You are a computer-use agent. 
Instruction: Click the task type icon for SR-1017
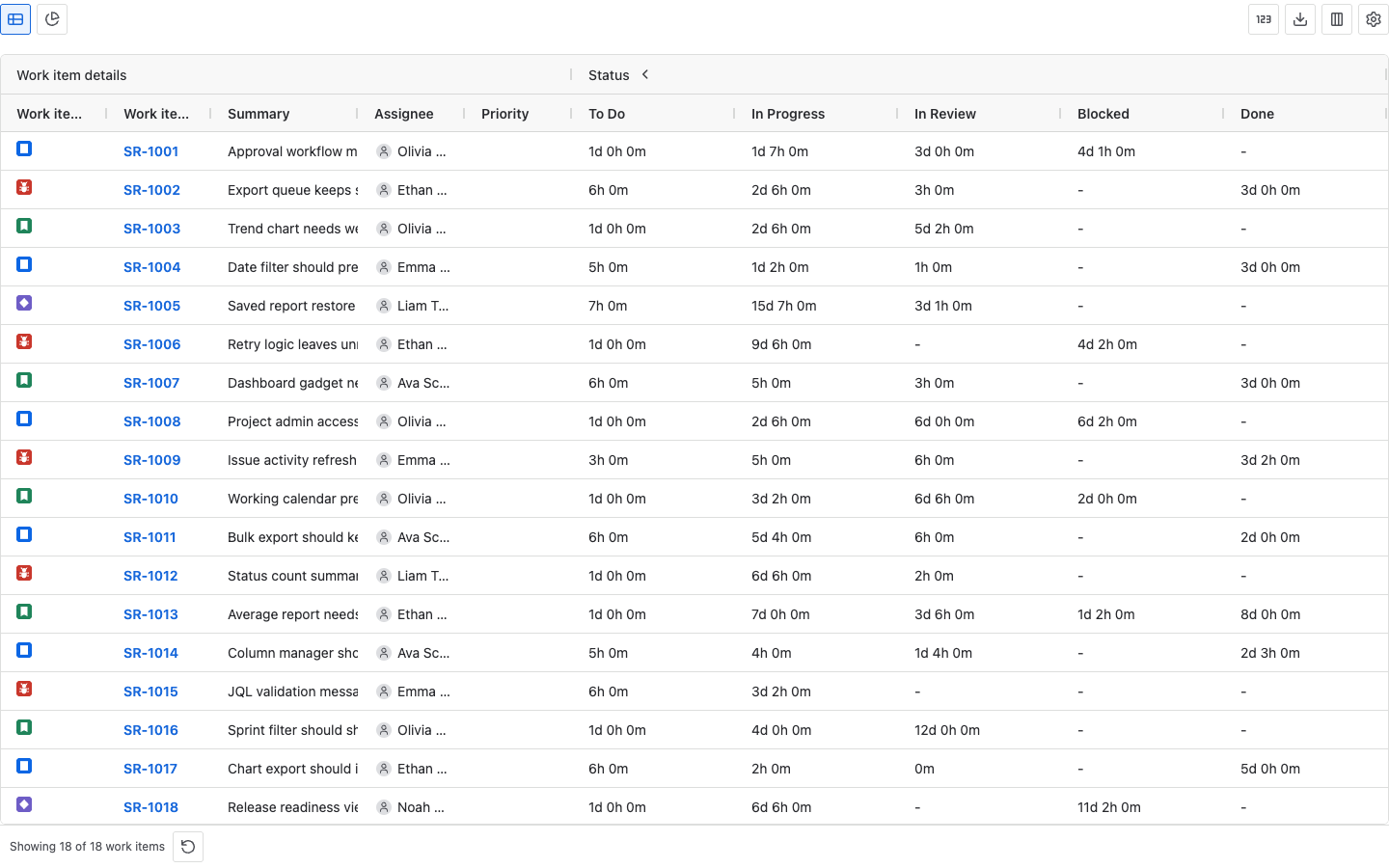[24, 766]
